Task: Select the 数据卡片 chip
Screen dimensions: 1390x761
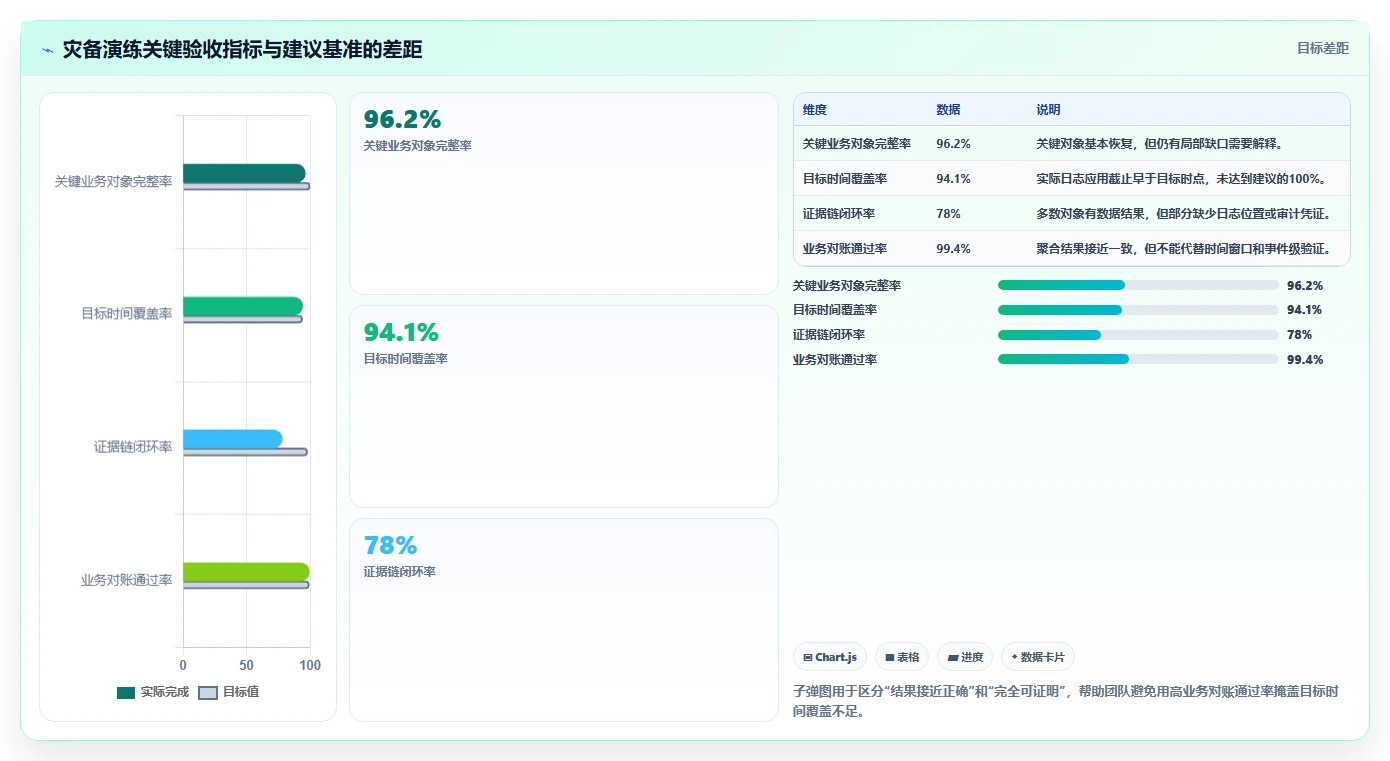Action: [x=1038, y=657]
